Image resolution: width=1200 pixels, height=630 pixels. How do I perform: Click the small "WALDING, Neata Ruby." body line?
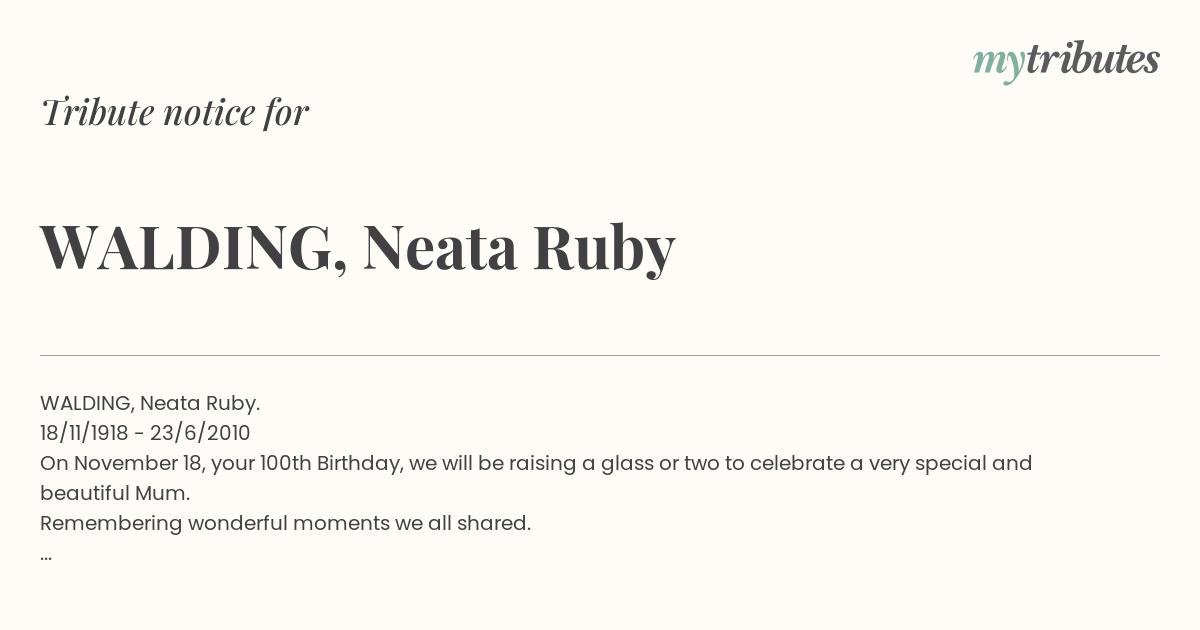tap(150, 403)
